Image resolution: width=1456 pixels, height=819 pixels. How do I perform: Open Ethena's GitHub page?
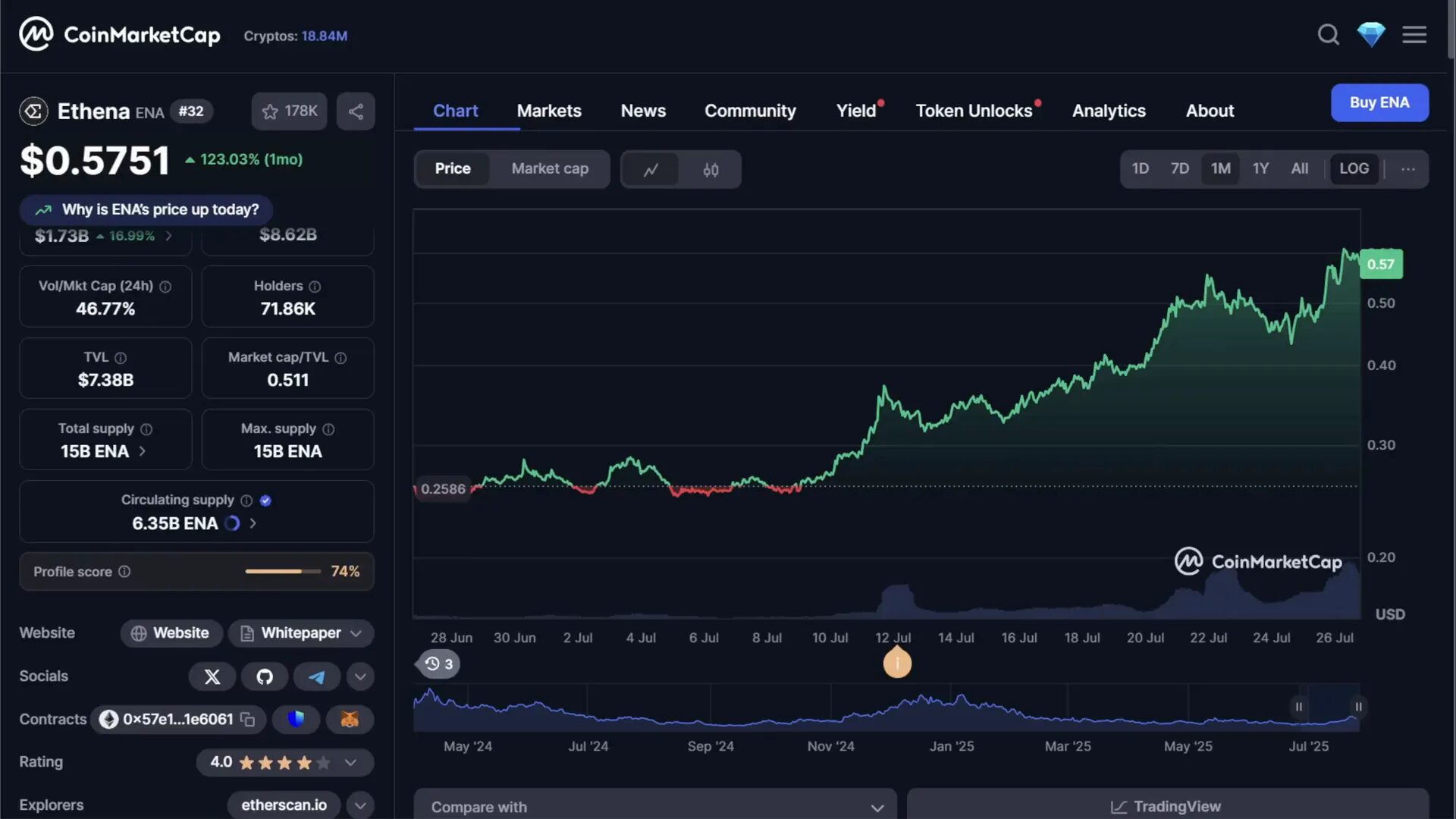pyautogui.click(x=264, y=676)
